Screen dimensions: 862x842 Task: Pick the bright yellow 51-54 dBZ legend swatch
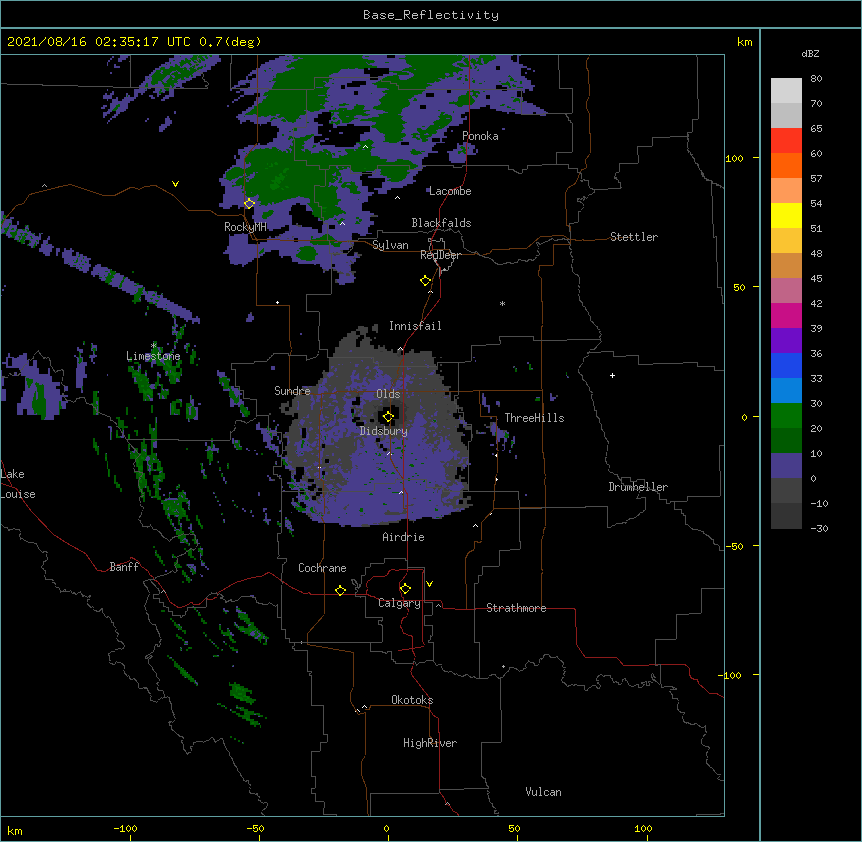point(786,215)
